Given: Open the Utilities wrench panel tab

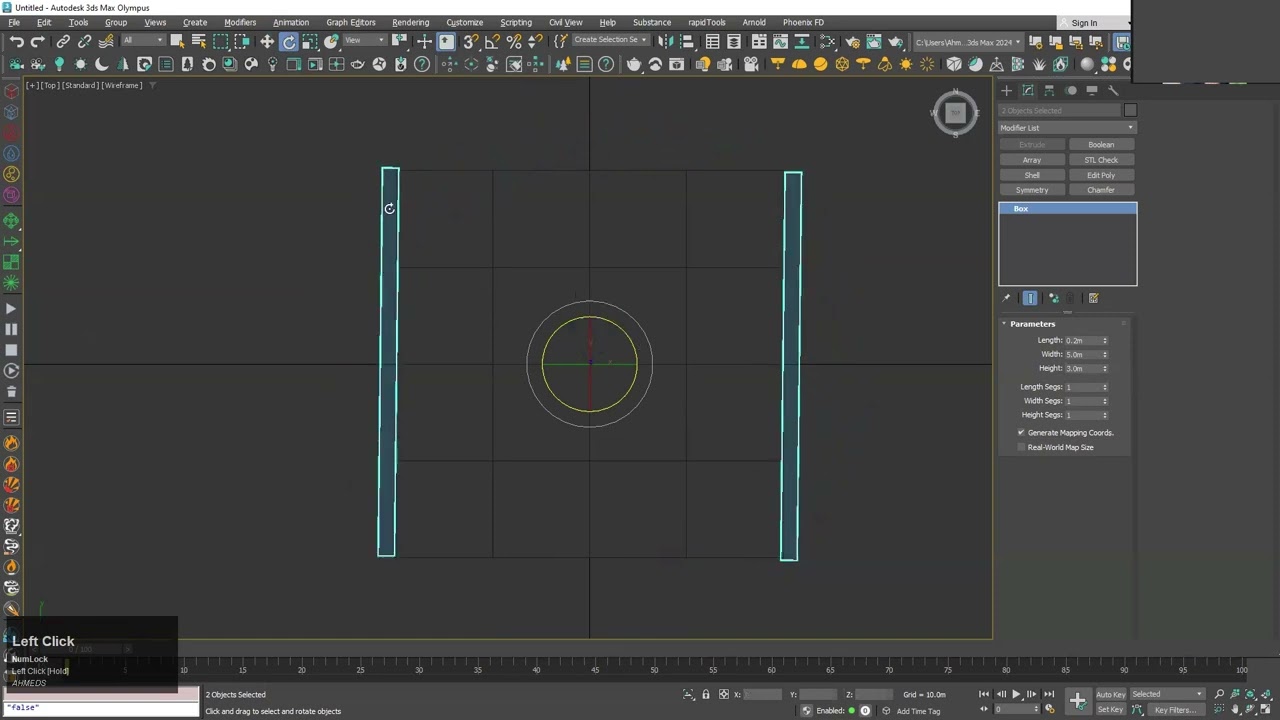Looking at the screenshot, I should coord(1113,90).
